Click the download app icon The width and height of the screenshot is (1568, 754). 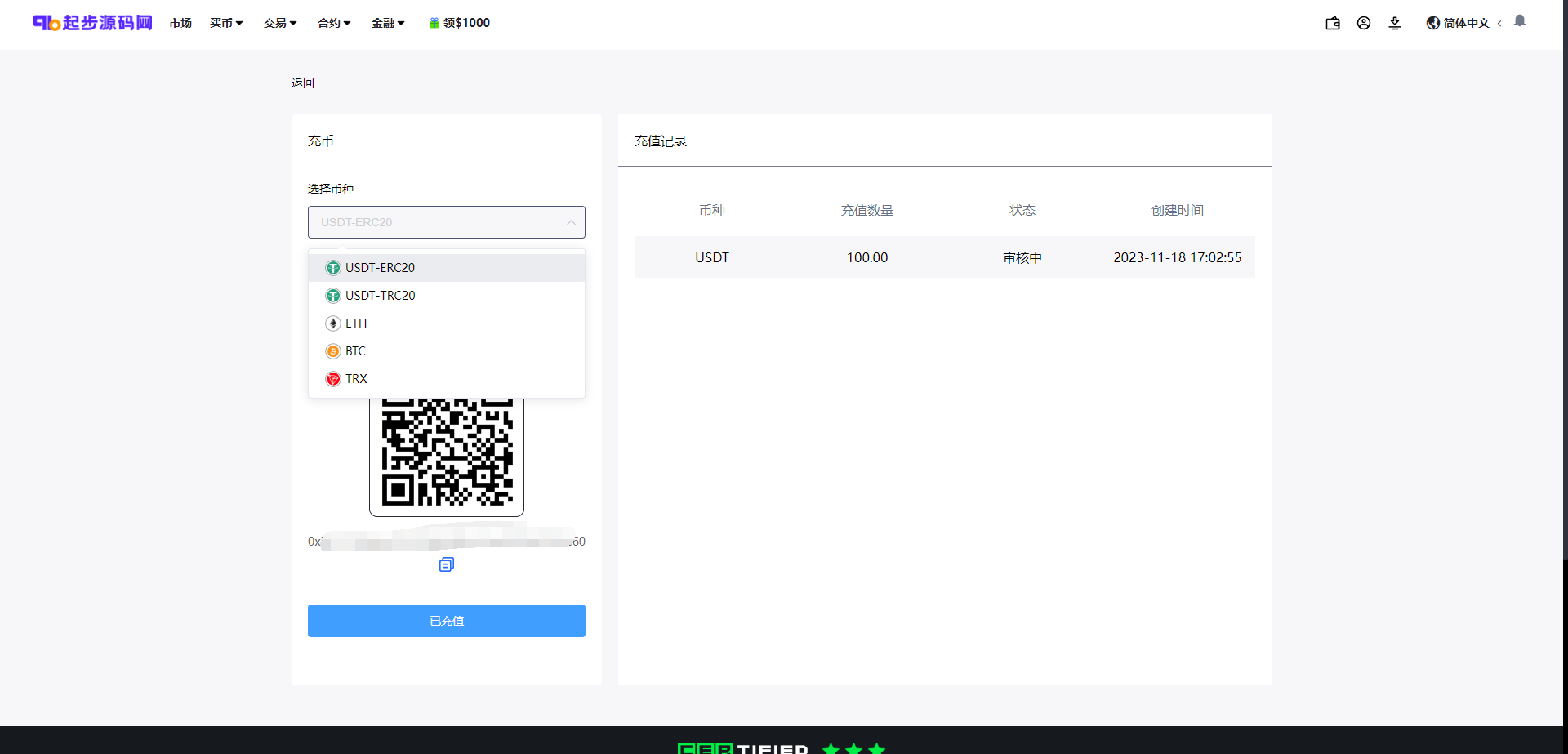1395,23
